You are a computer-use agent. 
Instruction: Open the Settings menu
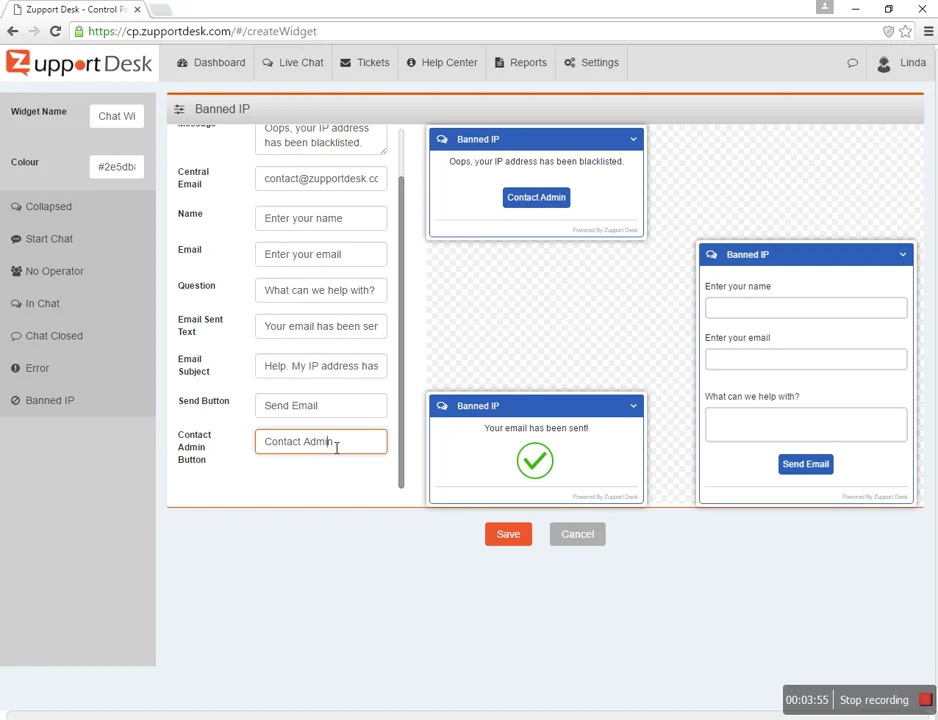pos(592,63)
